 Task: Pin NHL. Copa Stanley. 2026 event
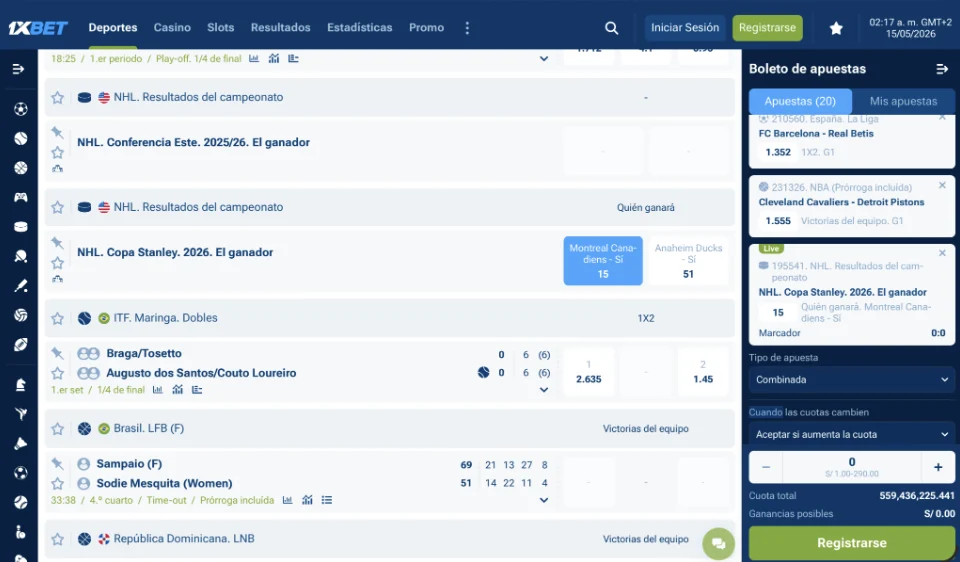(x=58, y=242)
